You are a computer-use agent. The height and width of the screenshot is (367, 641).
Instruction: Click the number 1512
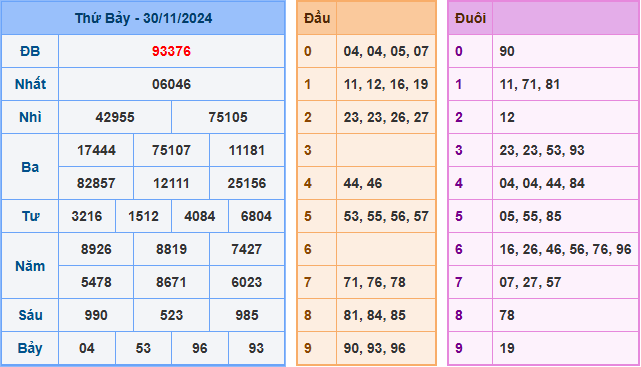[x=143, y=216]
